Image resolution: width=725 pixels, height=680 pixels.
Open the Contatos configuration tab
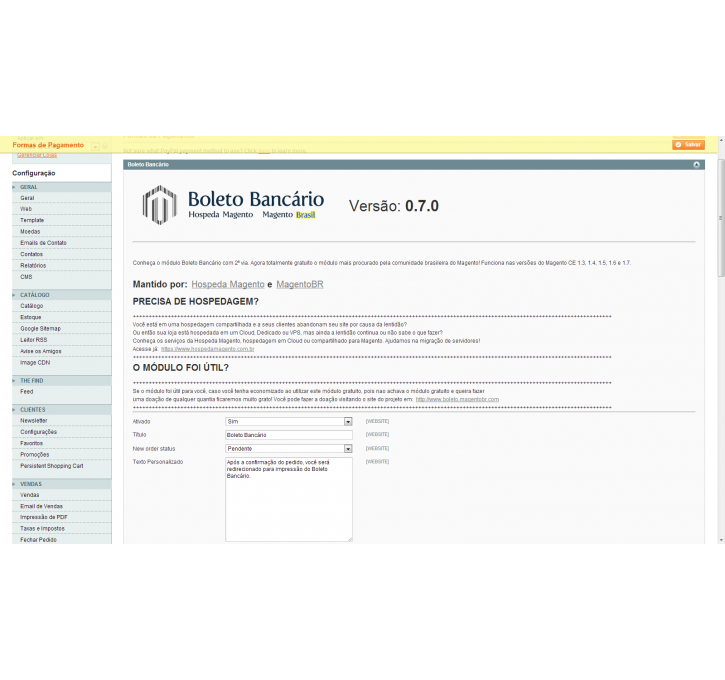tap(61, 254)
